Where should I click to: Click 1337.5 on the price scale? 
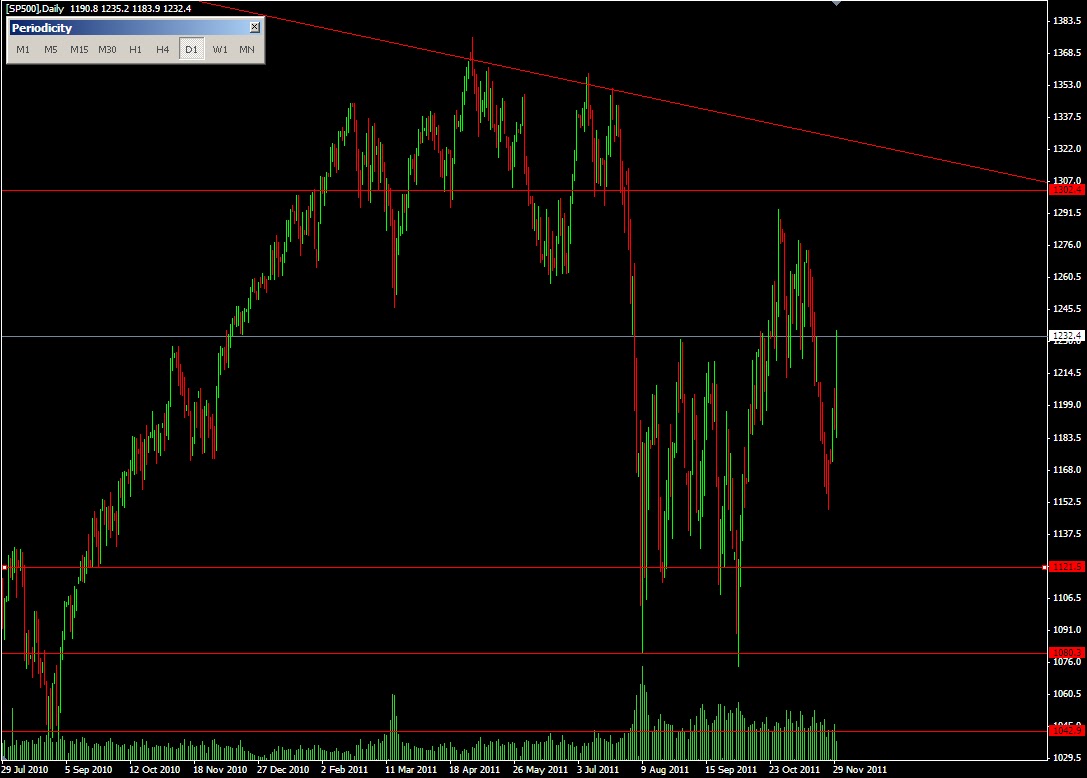1068,116
